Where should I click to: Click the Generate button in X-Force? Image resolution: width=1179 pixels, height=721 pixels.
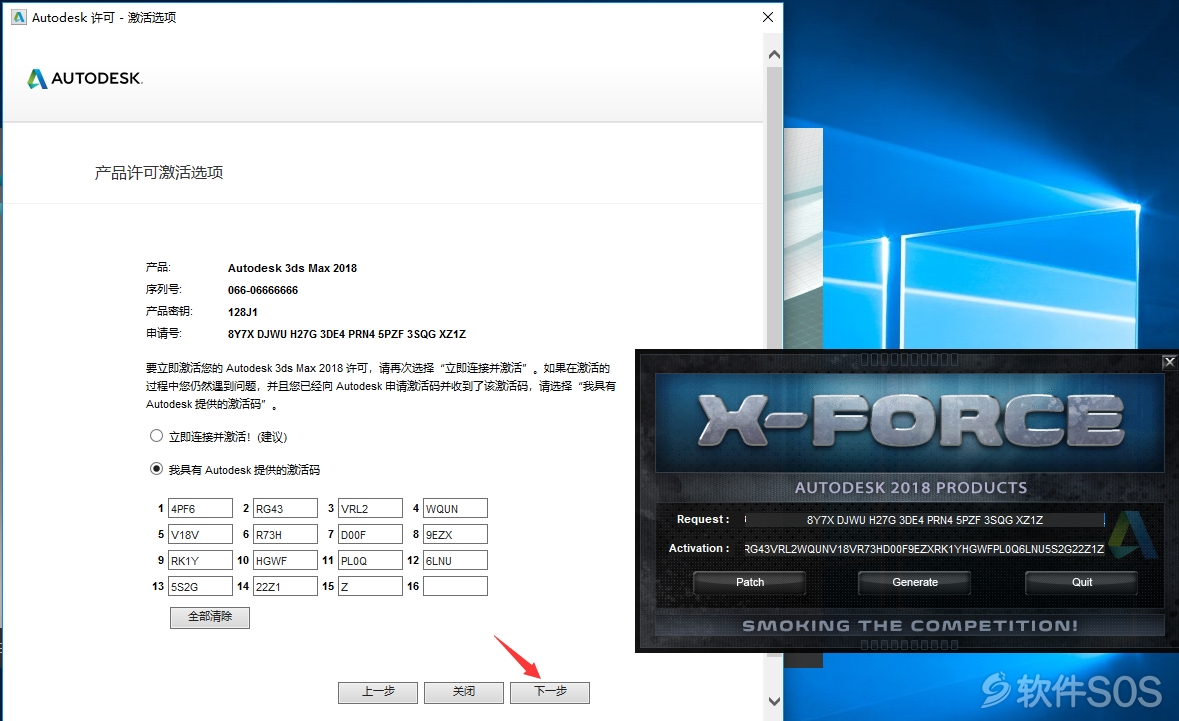coord(914,583)
